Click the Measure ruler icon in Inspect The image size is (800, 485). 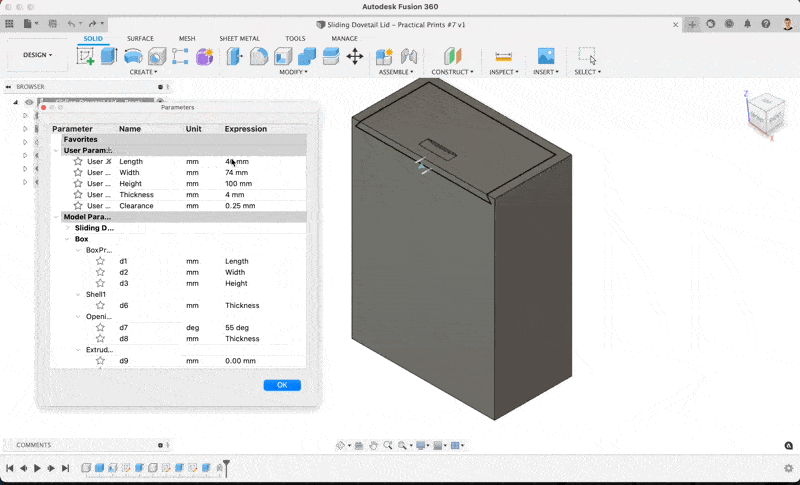[503, 57]
